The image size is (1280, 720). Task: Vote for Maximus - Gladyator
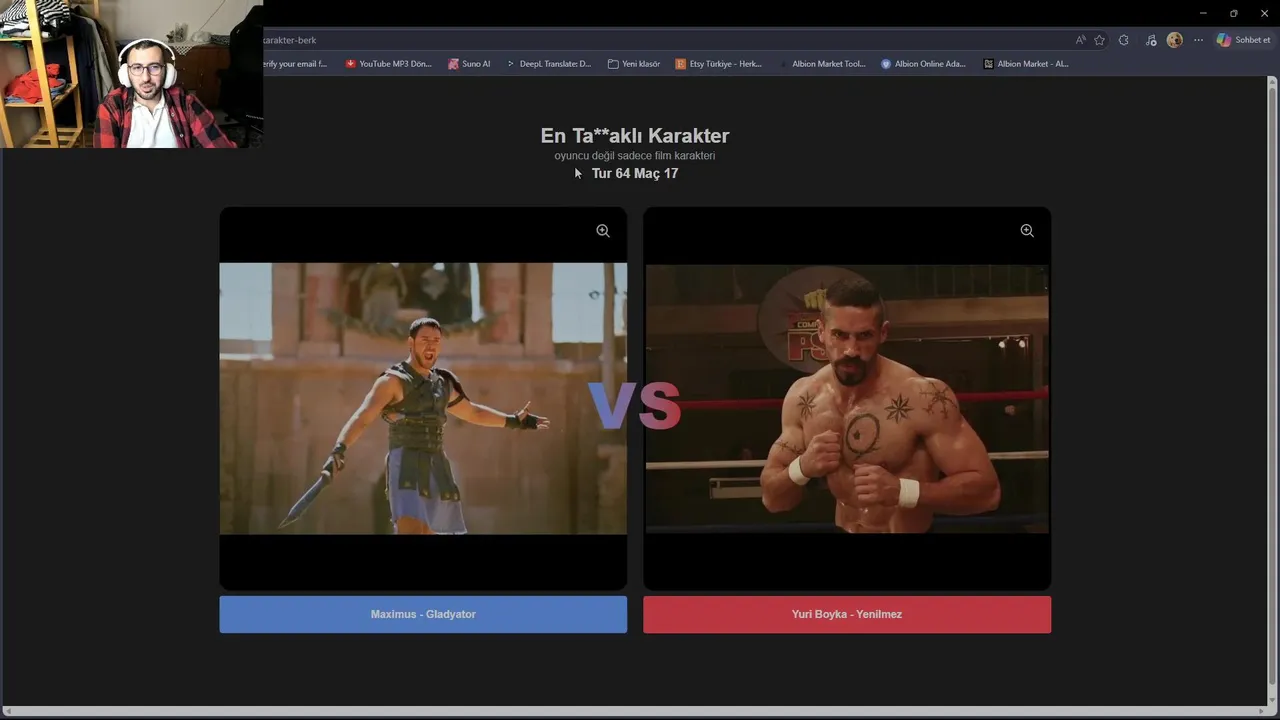(423, 614)
